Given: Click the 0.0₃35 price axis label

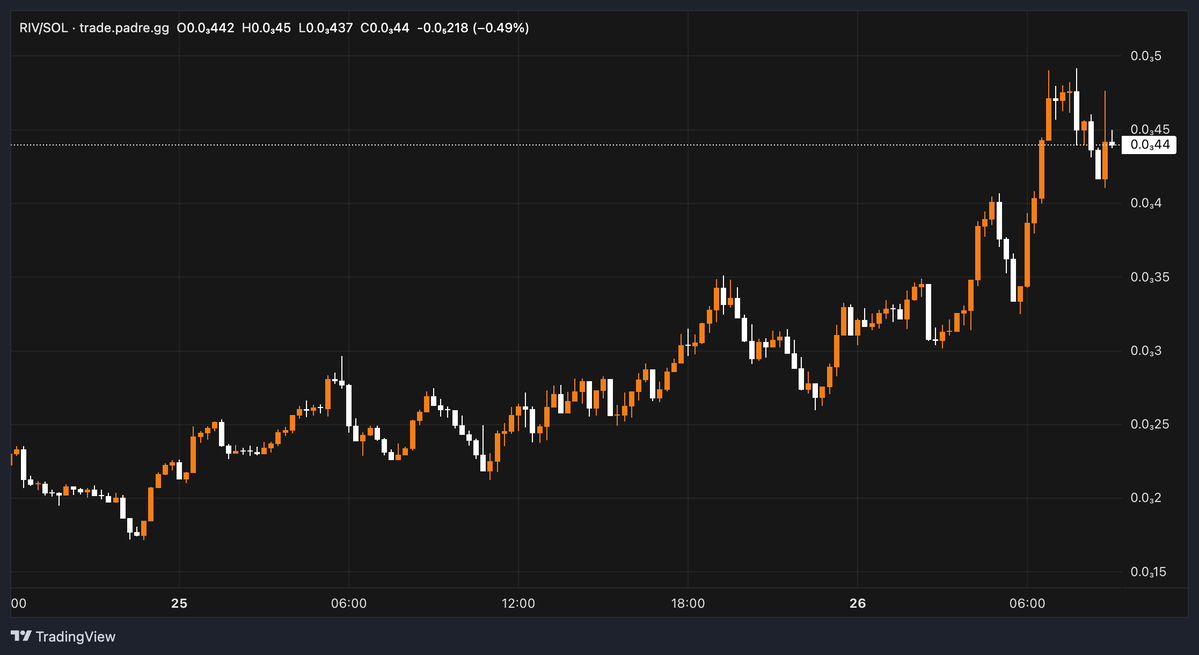Looking at the screenshot, I should 1149,277.
